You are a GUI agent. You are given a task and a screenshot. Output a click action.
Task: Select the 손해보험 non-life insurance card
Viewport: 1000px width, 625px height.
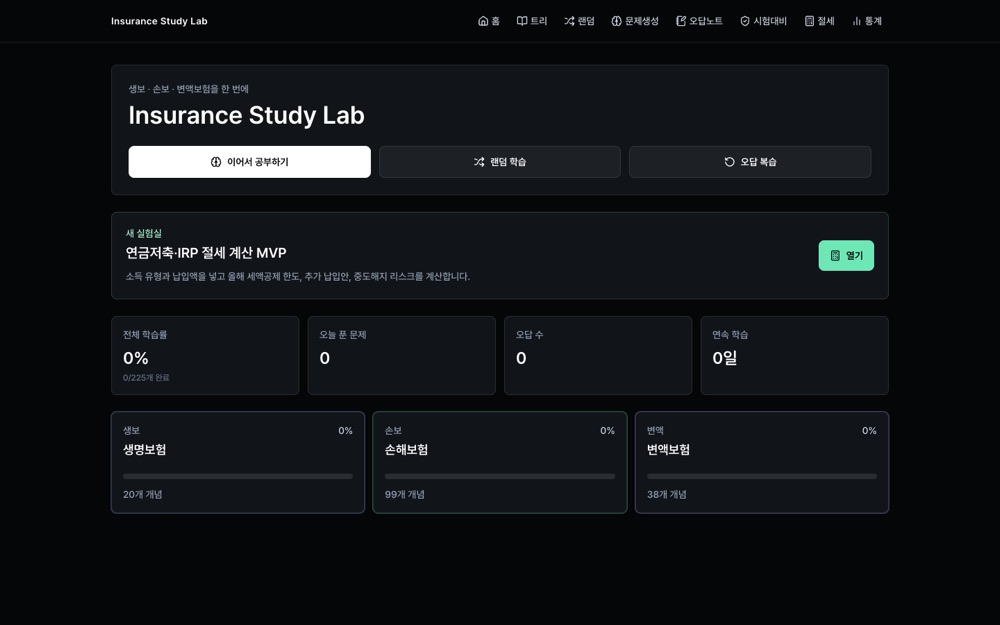[500, 462]
